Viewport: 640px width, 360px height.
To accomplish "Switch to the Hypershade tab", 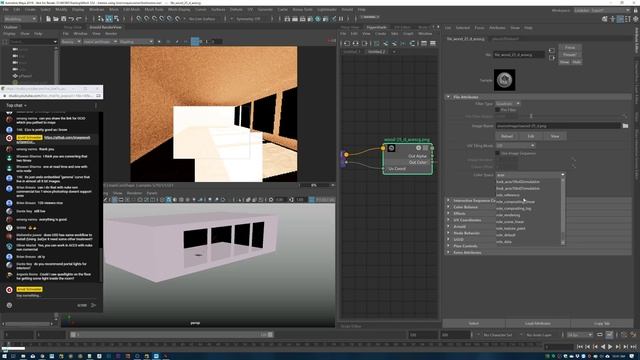I will 376,27.
